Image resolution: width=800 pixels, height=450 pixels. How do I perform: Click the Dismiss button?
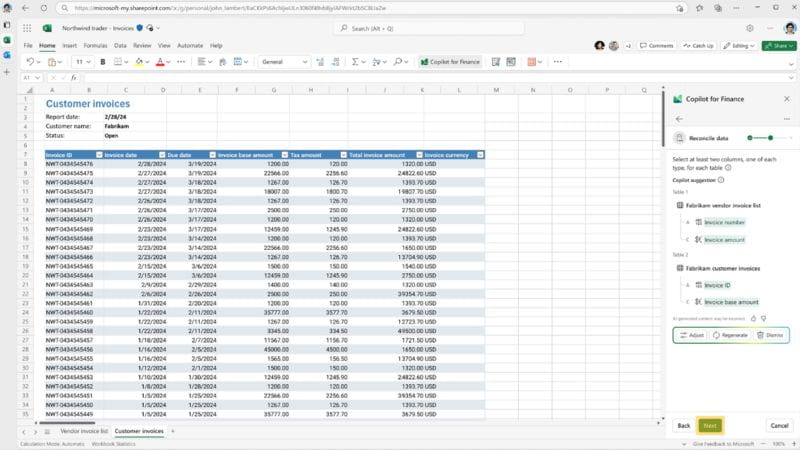(x=770, y=335)
